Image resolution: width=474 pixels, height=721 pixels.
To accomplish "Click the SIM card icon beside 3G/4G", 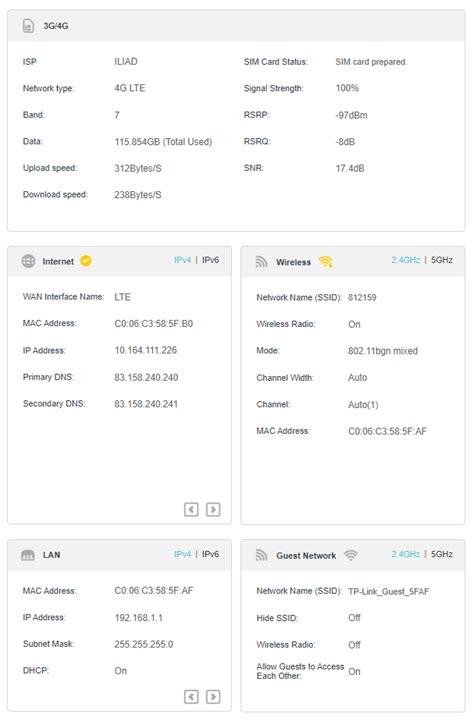I will click(x=28, y=26).
